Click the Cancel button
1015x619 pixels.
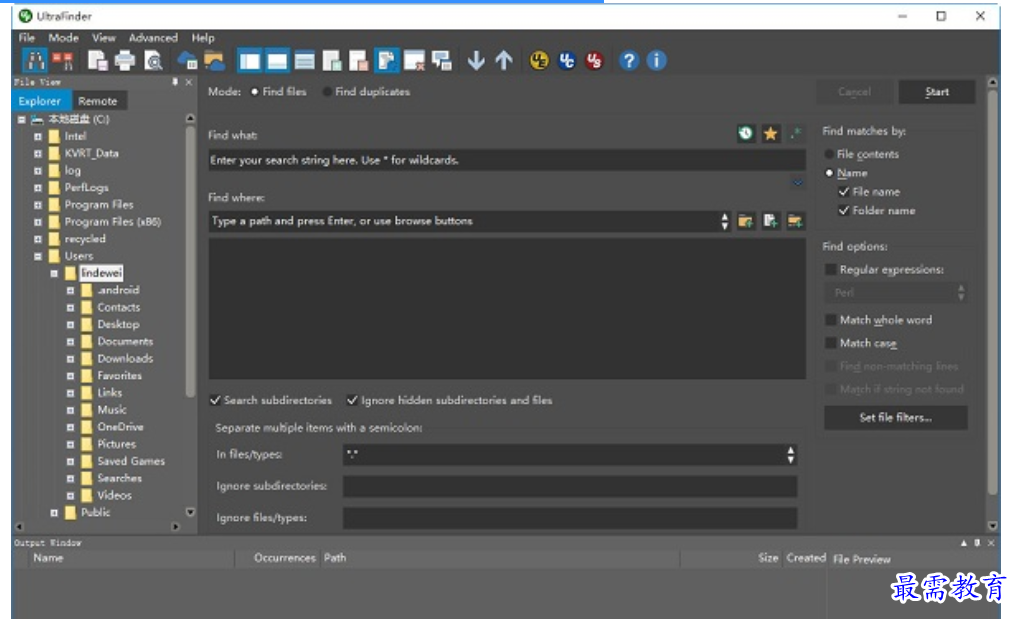(854, 92)
